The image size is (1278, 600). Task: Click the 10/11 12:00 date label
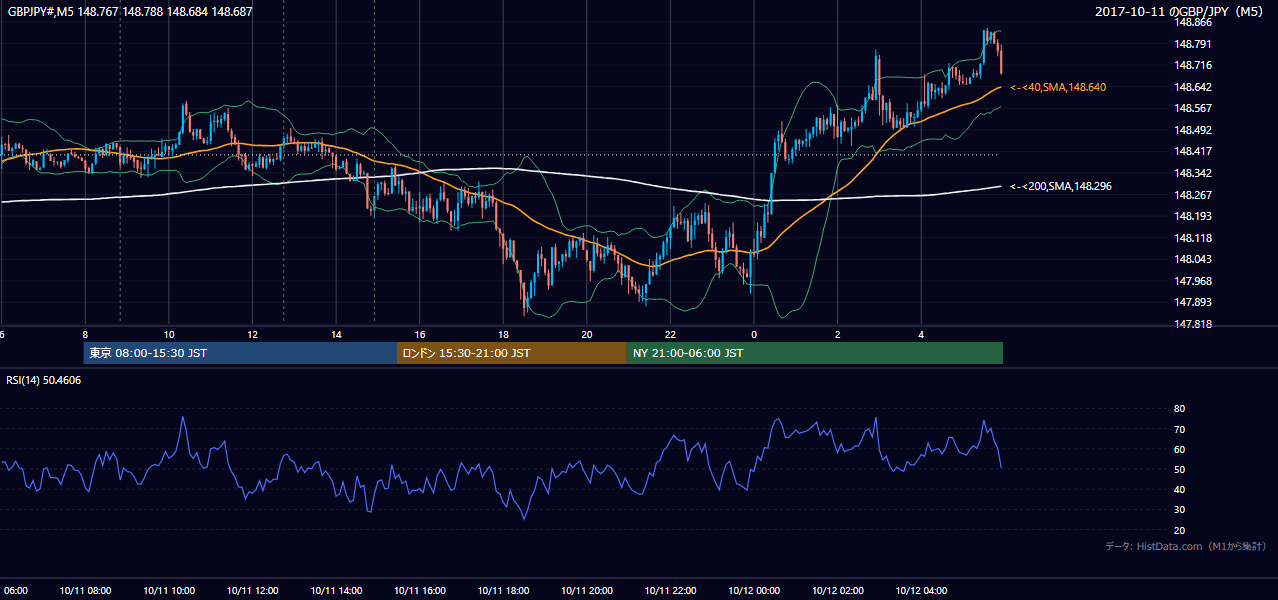253,590
